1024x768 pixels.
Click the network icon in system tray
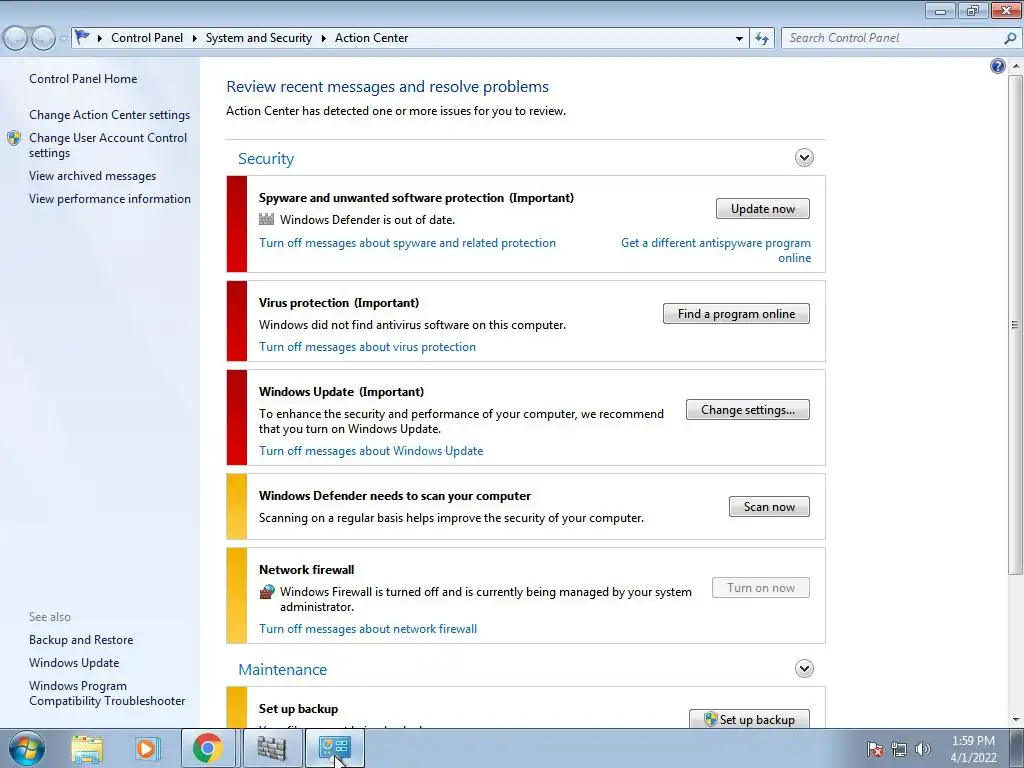point(899,749)
